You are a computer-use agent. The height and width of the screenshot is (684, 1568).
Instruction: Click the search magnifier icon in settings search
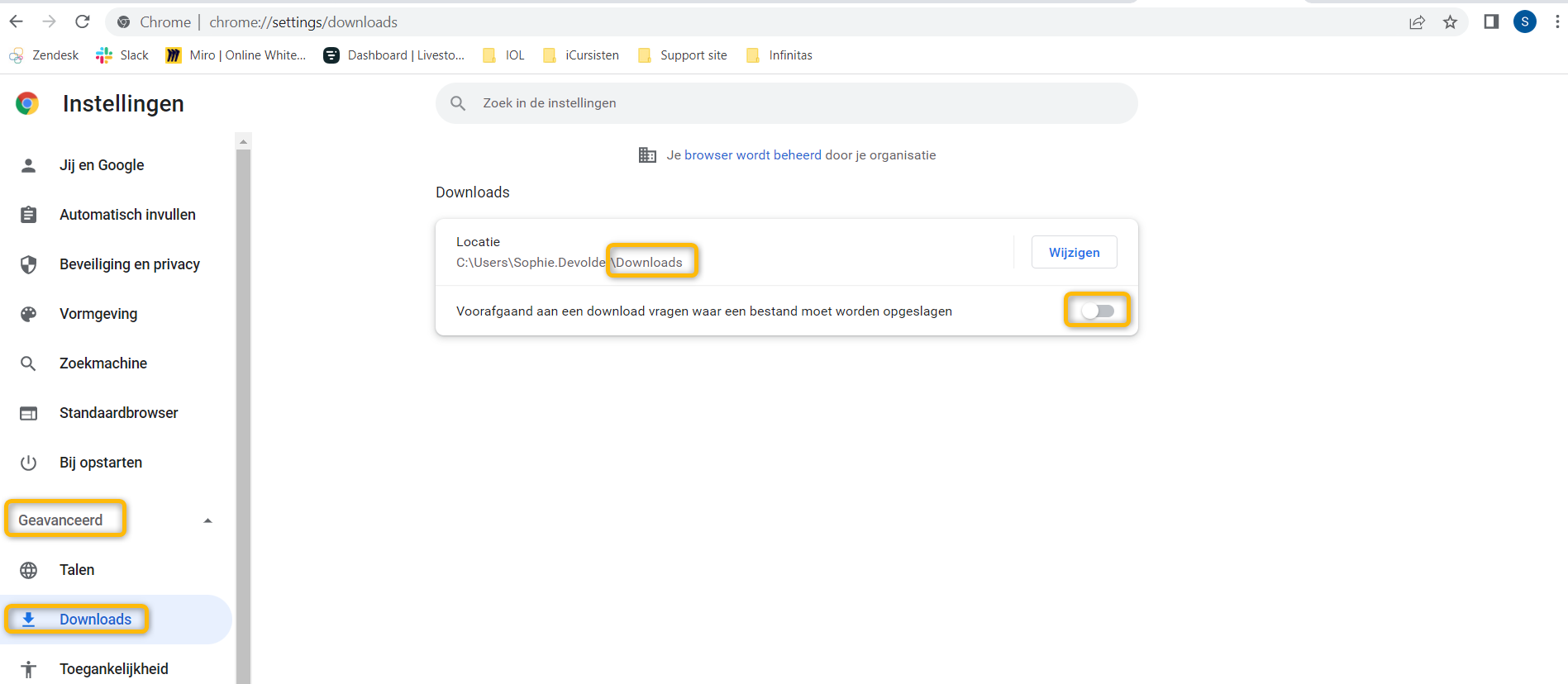point(458,103)
